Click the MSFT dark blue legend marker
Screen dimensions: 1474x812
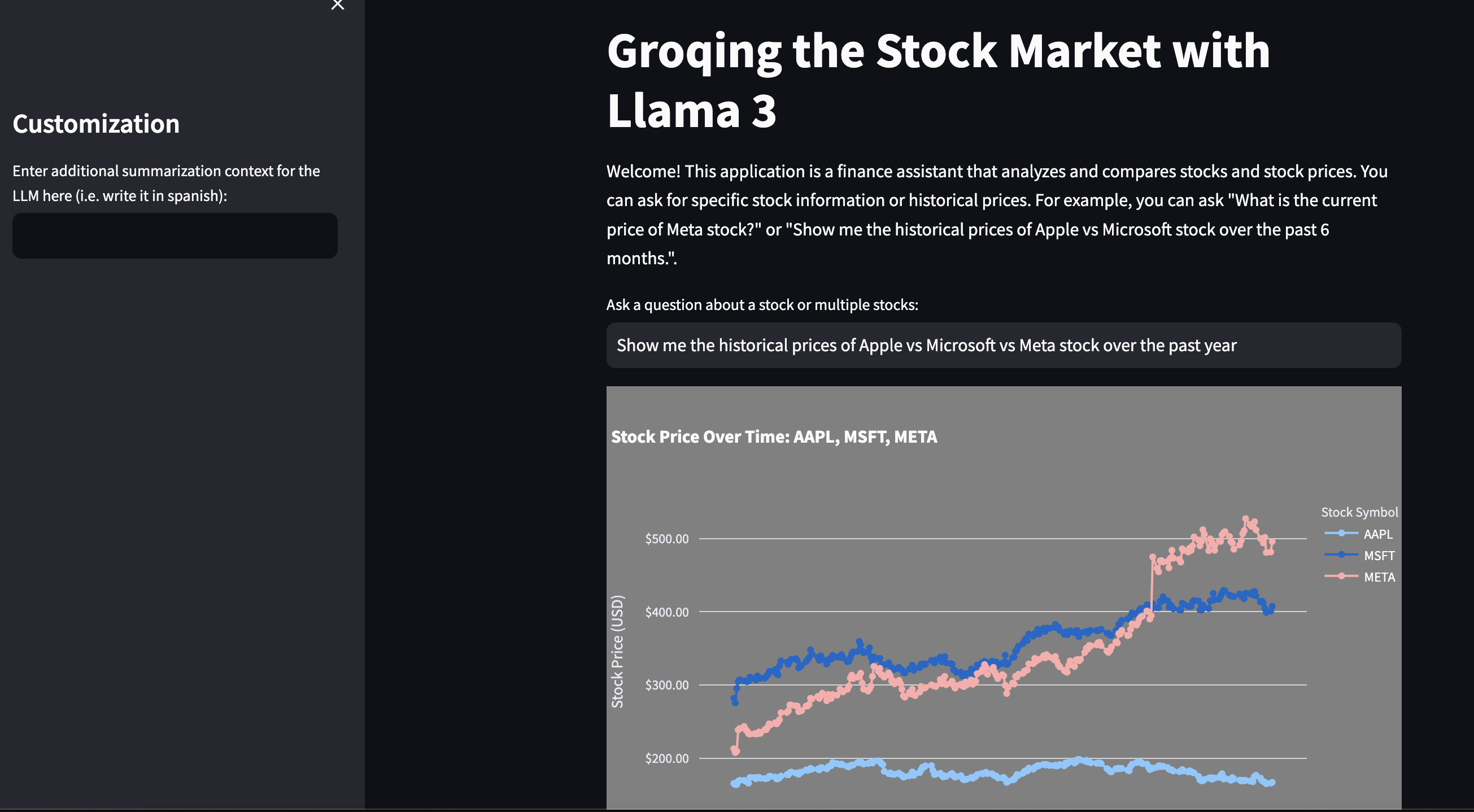pyautogui.click(x=1341, y=555)
